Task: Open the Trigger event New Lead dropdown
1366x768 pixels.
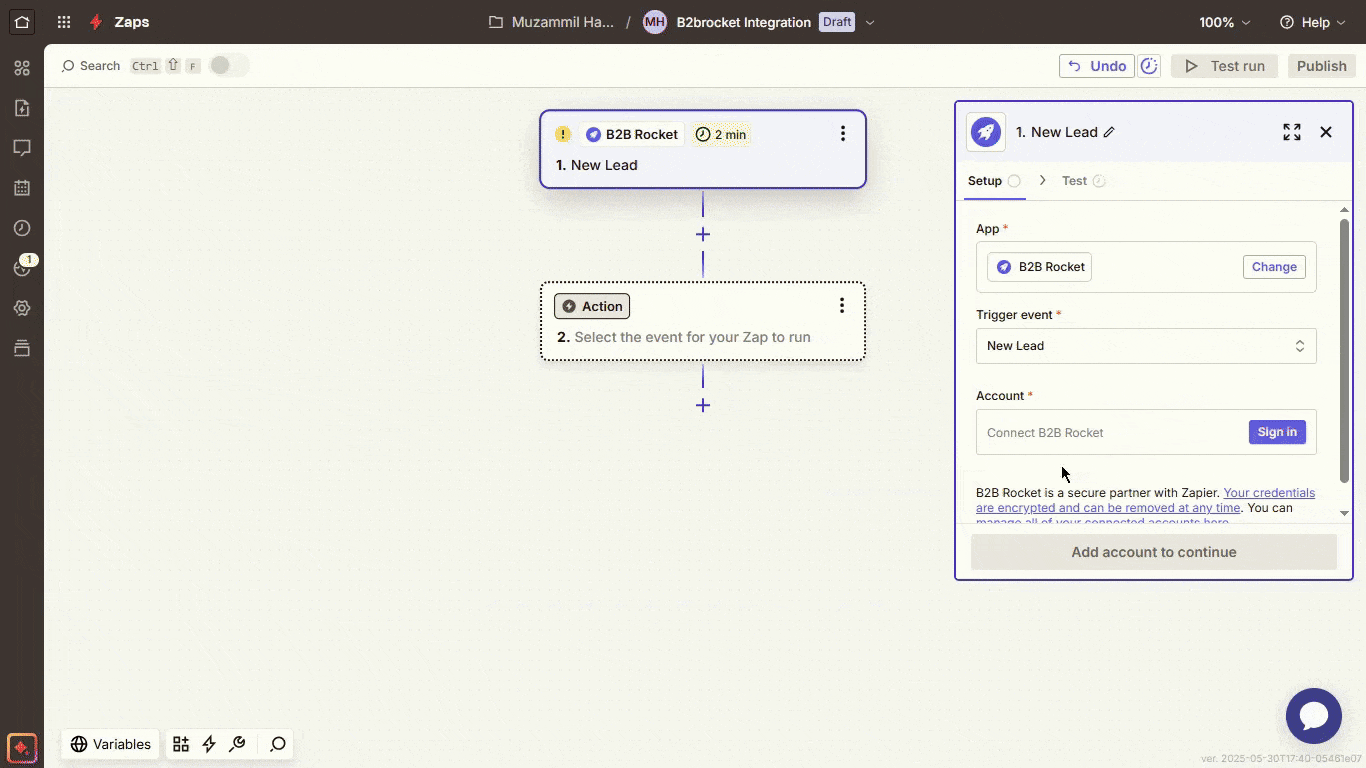Action: [1146, 346]
